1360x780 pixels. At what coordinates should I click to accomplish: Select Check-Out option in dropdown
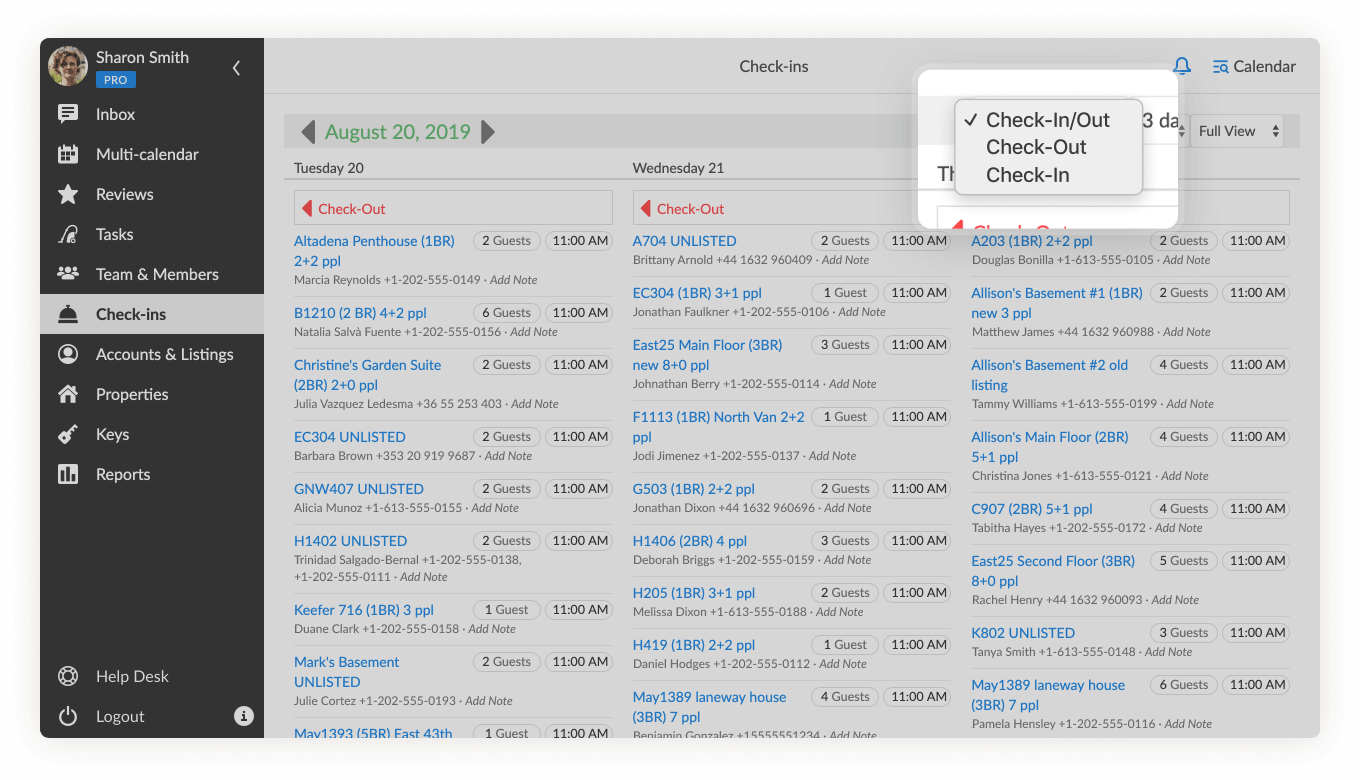coord(1047,147)
